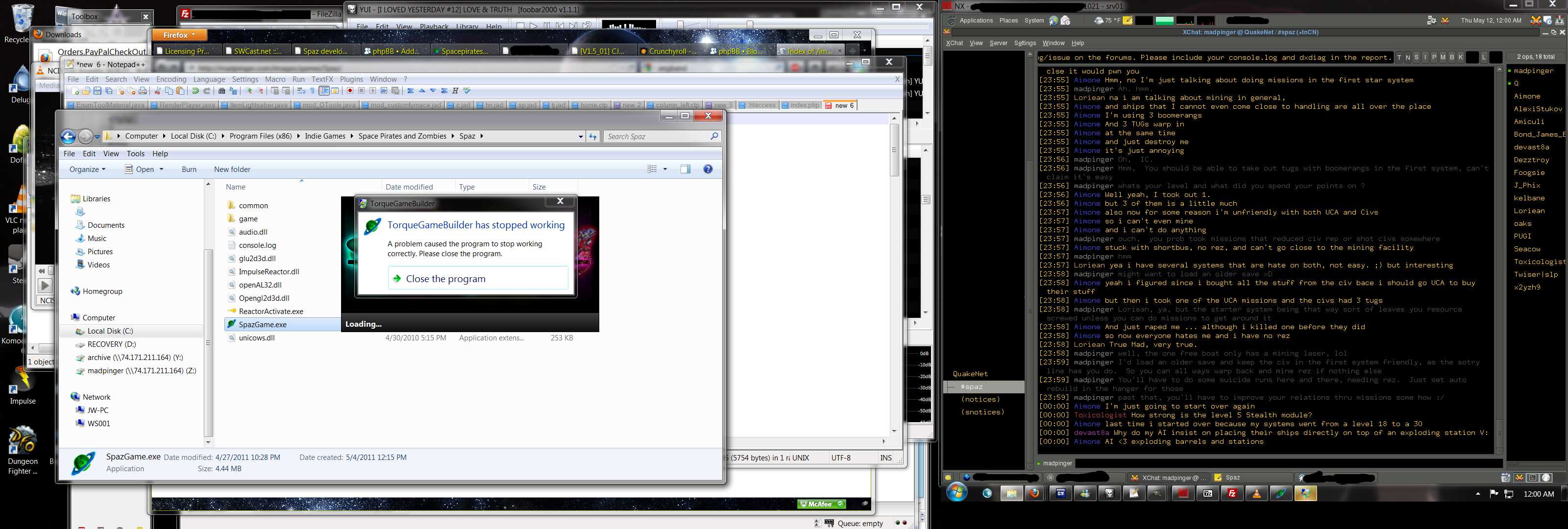Click the Explorer help question mark icon
This screenshot has width=1568, height=529.
[708, 169]
